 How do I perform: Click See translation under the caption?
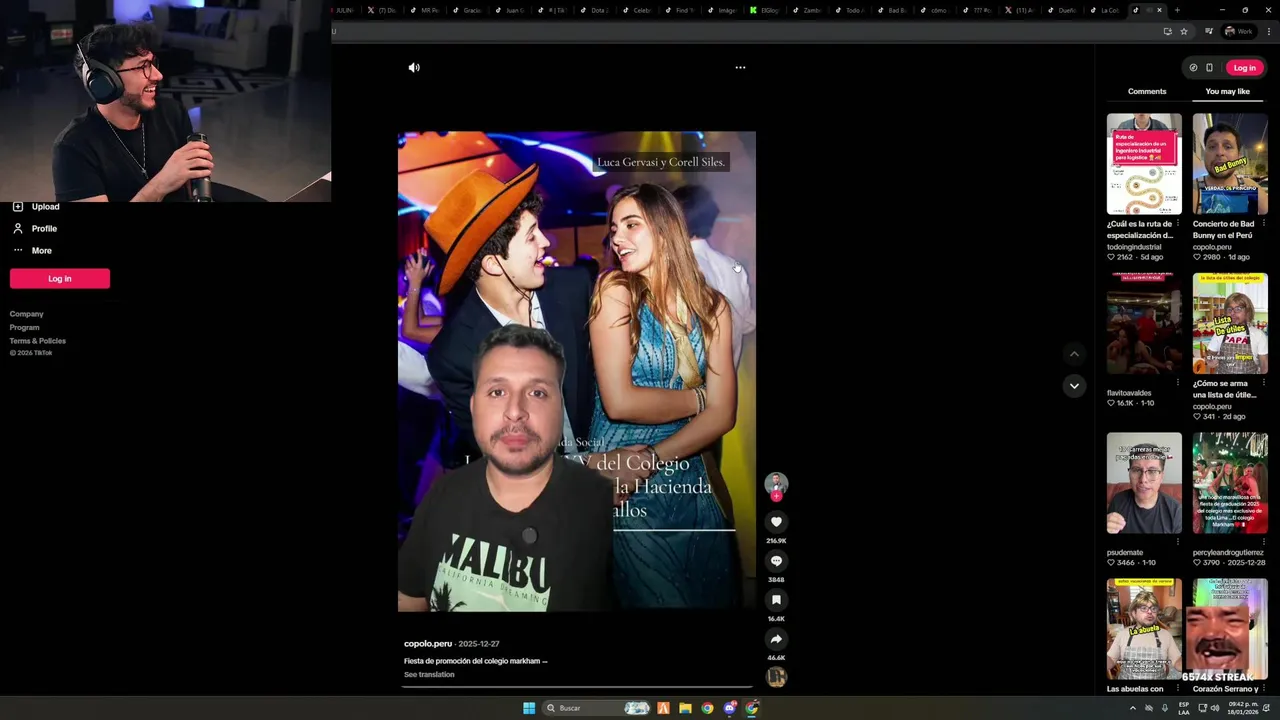coord(429,675)
